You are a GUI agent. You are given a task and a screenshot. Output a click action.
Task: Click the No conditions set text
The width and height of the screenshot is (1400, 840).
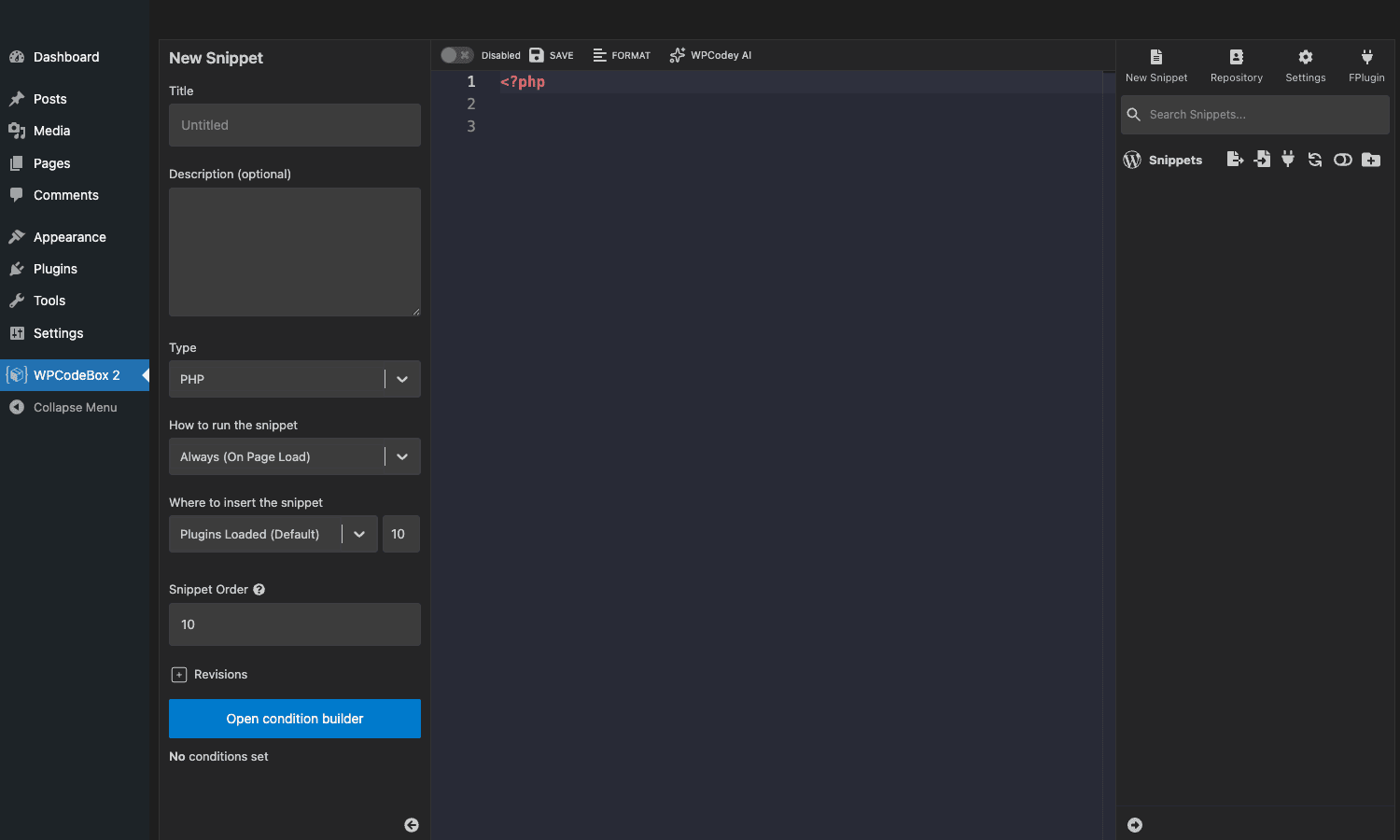[x=218, y=757]
